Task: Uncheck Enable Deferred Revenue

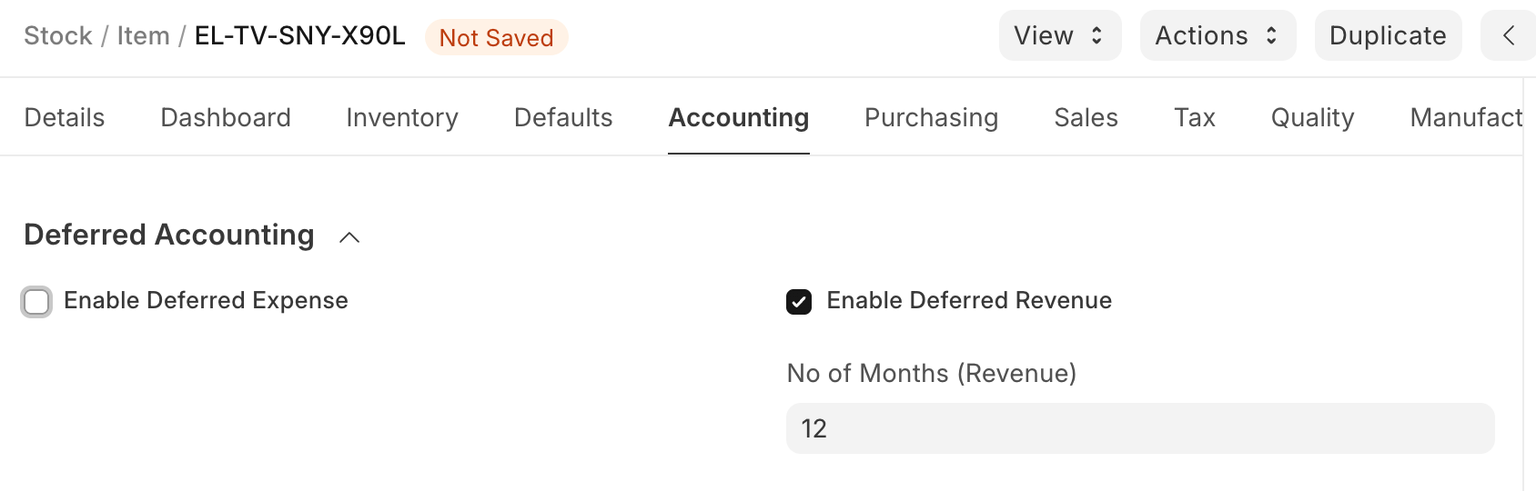Action: (799, 301)
